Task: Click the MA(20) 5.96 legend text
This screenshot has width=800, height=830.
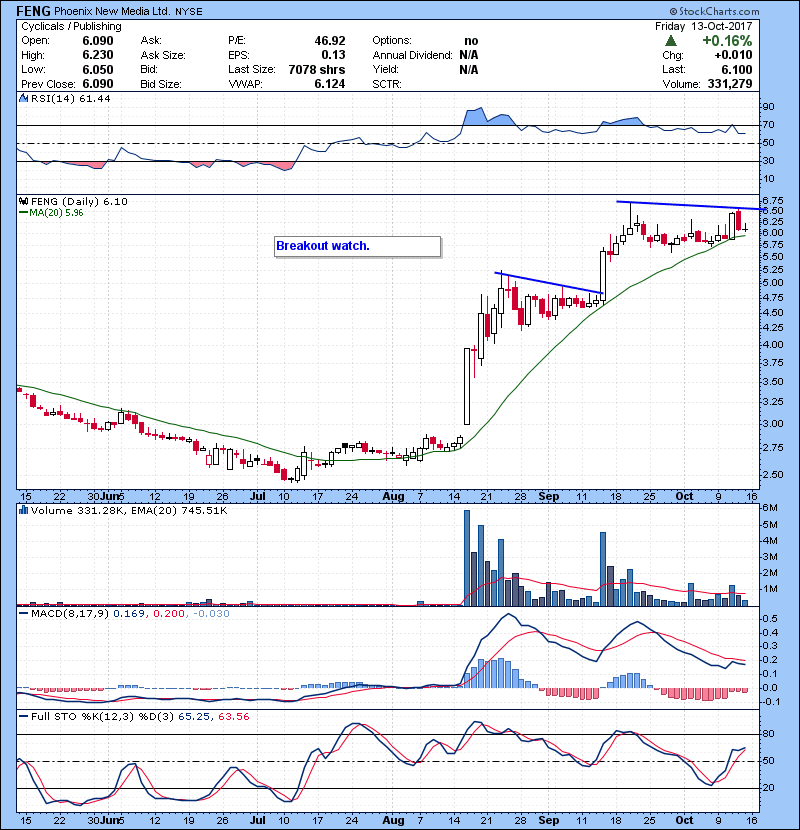Action: (x=56, y=213)
